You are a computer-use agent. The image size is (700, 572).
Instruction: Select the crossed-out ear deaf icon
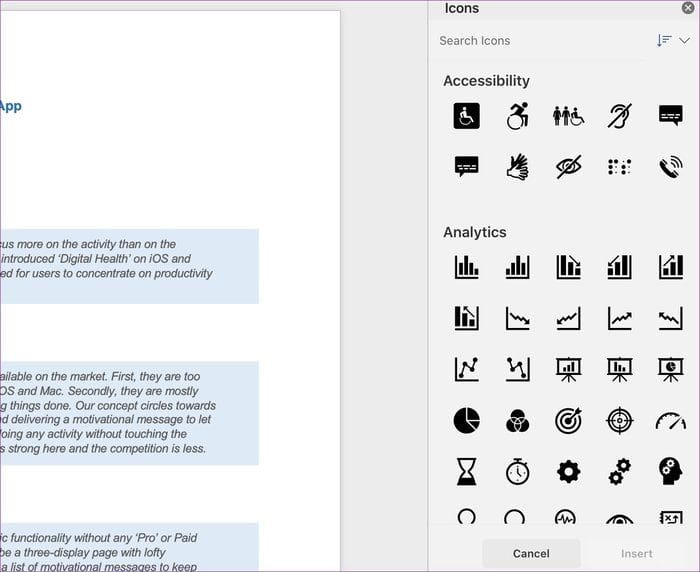(620, 116)
